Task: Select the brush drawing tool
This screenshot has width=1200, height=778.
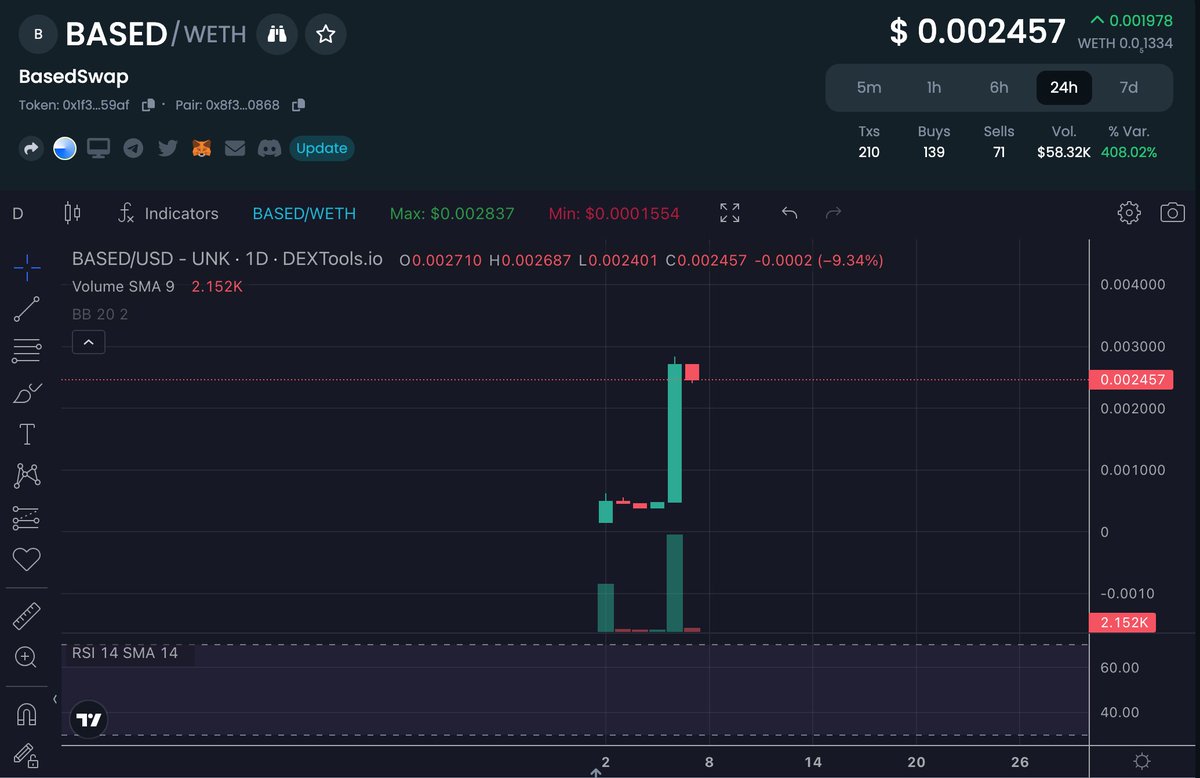Action: point(27,392)
